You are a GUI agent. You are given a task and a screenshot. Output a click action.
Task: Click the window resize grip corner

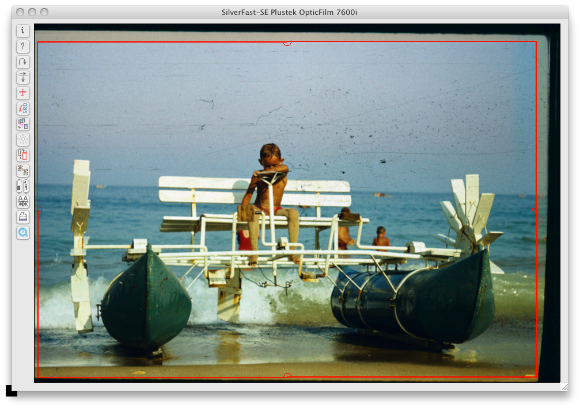(x=564, y=387)
